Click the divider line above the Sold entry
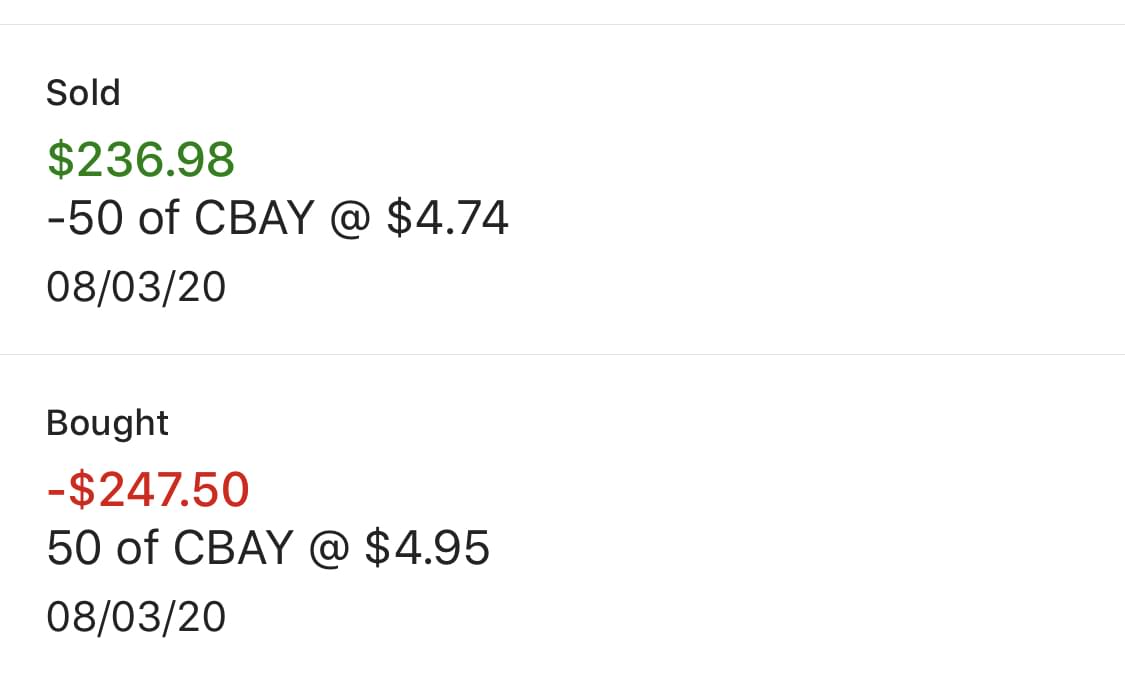The height and width of the screenshot is (679, 1125). [x=562, y=24]
